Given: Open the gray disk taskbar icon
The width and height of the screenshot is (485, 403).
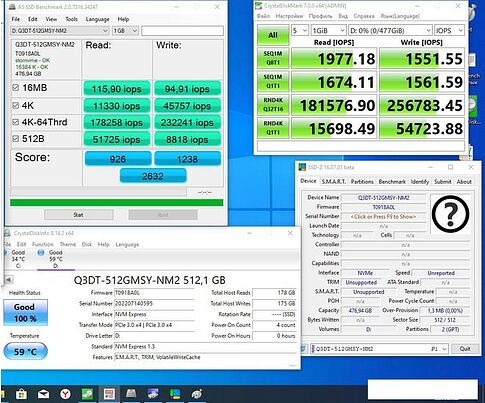Looking at the screenshot, I should [x=131, y=394].
